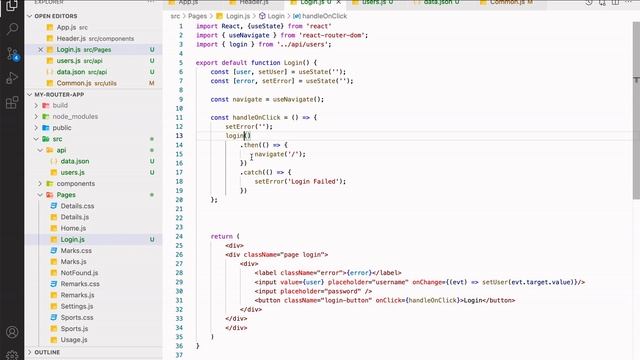
Task: Open Marks.css file
Action: pos(93,251)
